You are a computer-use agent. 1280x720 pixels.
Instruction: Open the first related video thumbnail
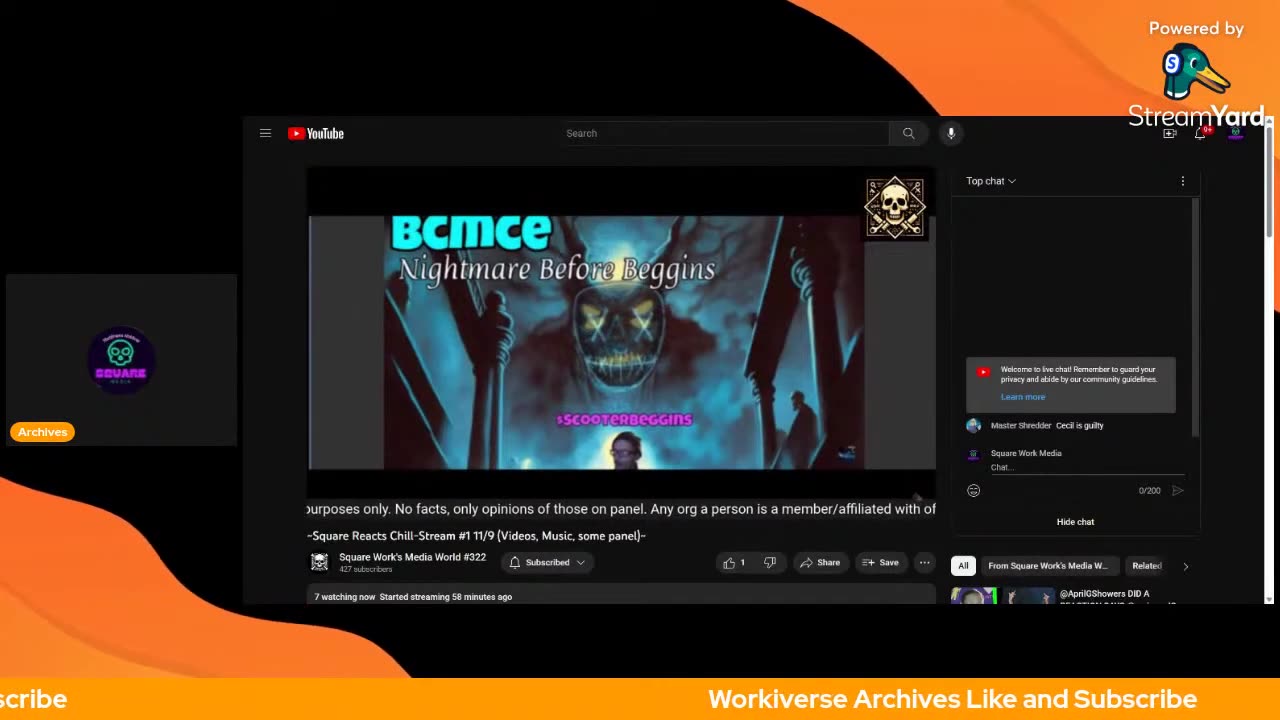[x=1003, y=596]
